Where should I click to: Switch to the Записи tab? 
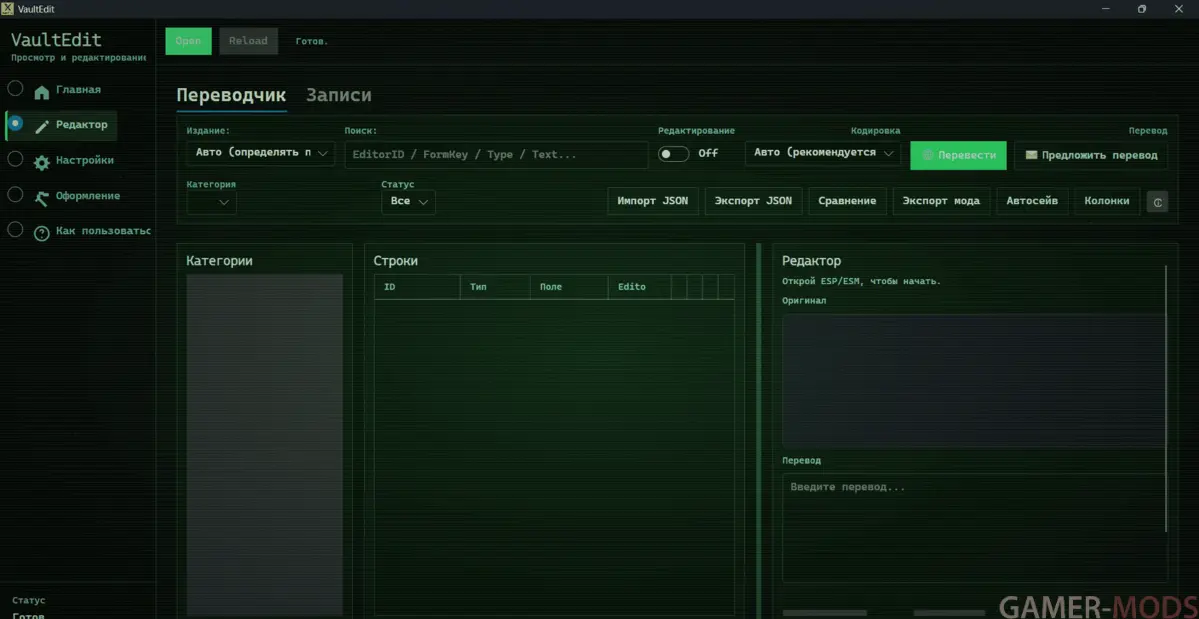tap(338, 95)
